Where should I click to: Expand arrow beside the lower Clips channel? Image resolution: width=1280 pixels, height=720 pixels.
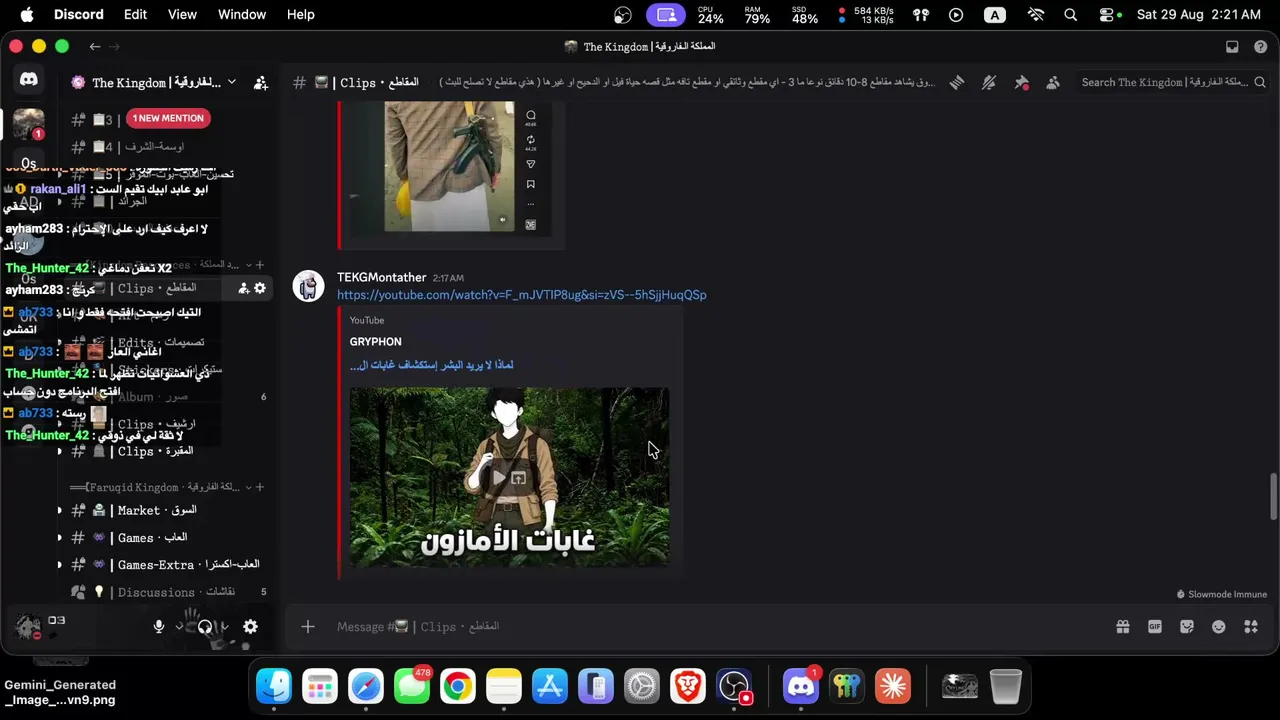tap(59, 451)
